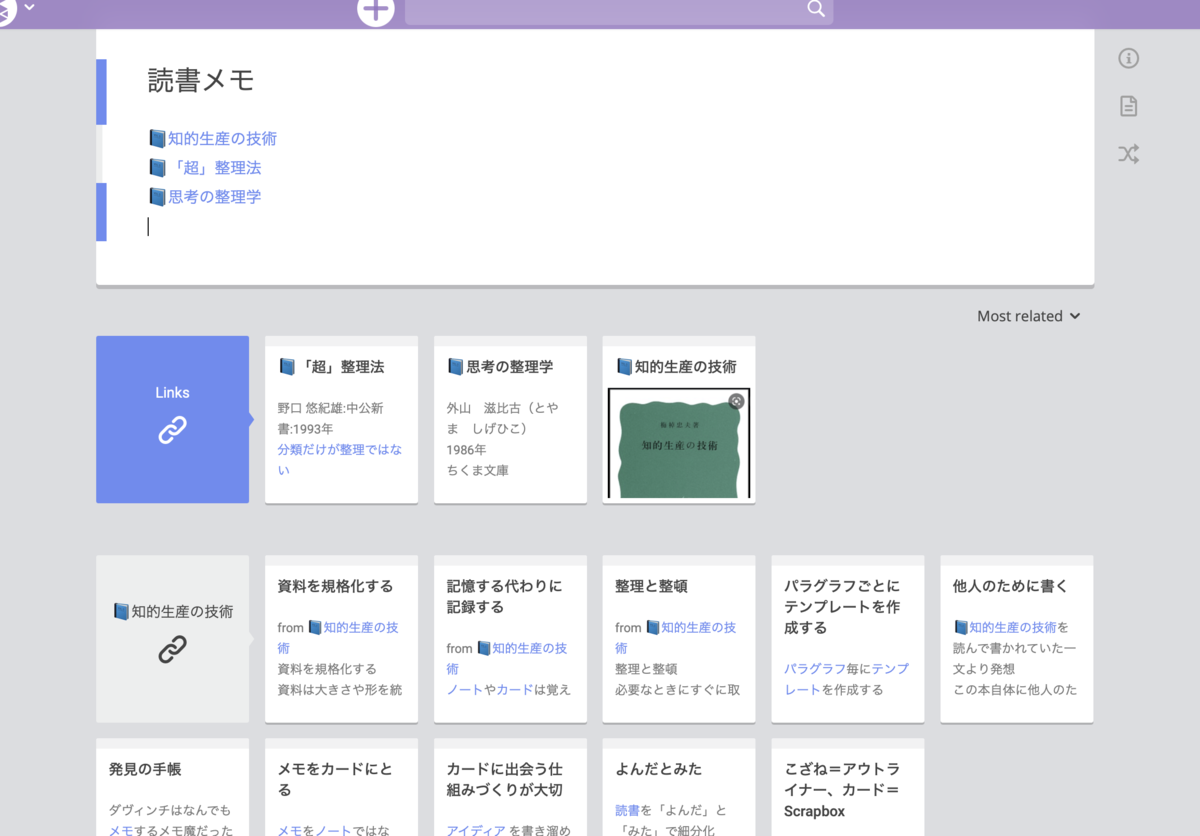The width and height of the screenshot is (1200, 836).
Task: Open the 資料を規格化する card
Action: (x=341, y=639)
